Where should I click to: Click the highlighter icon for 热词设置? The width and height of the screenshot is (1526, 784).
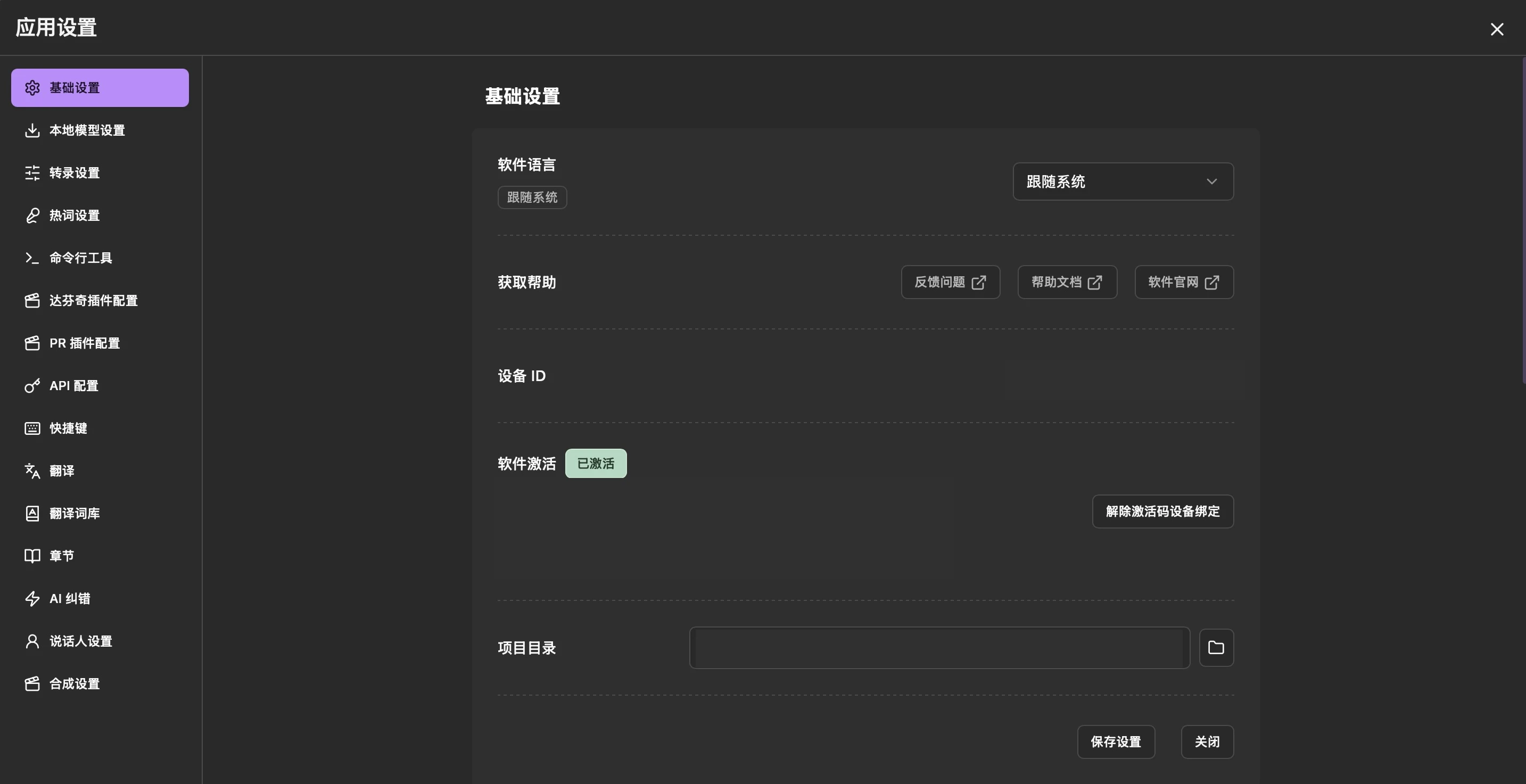[x=32, y=216]
